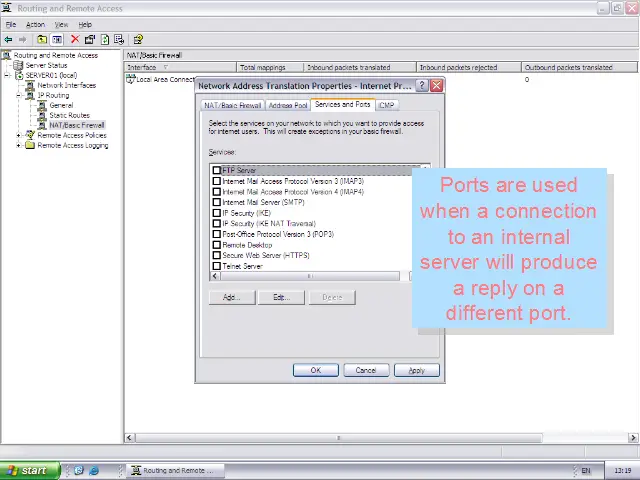
Task: Expand the Remote Access Policies node
Action: pyautogui.click(x=19, y=135)
